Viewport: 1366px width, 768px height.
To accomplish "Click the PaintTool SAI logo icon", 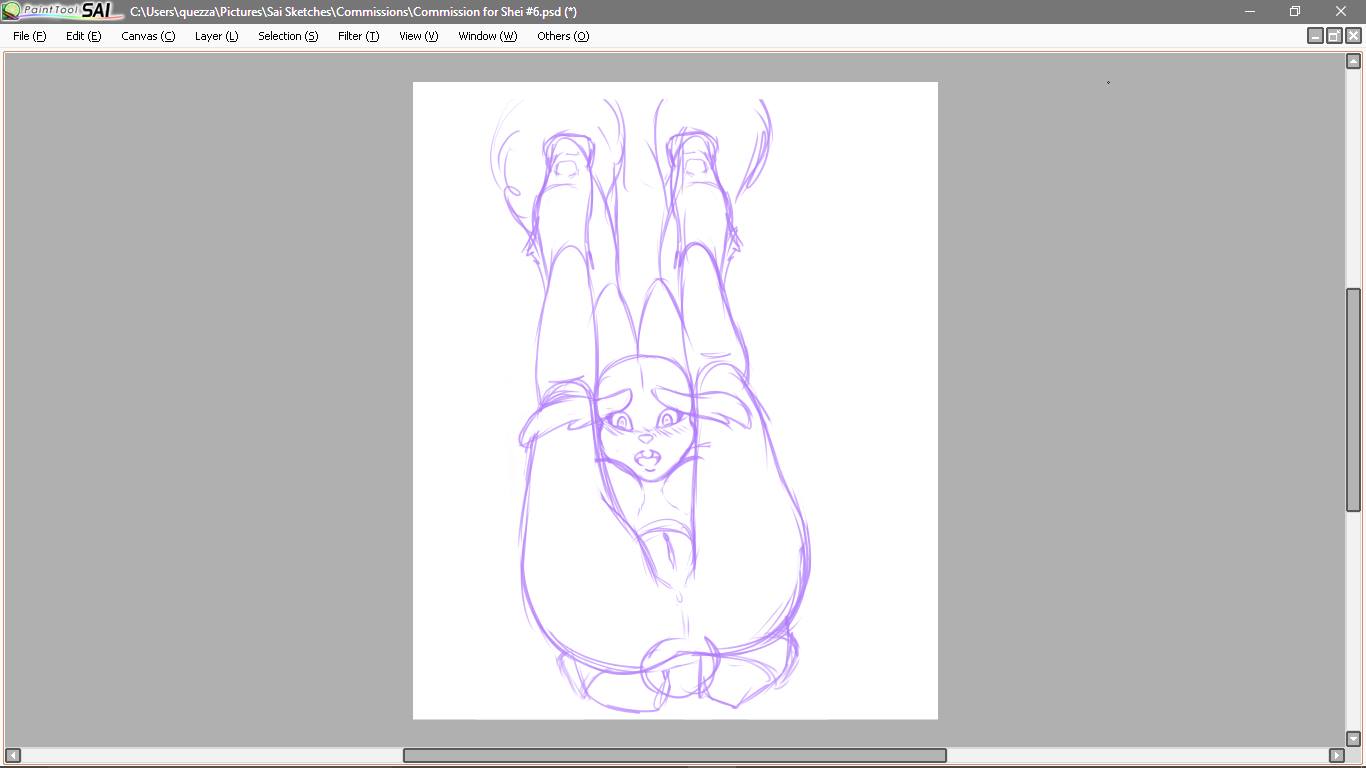I will [x=60, y=11].
